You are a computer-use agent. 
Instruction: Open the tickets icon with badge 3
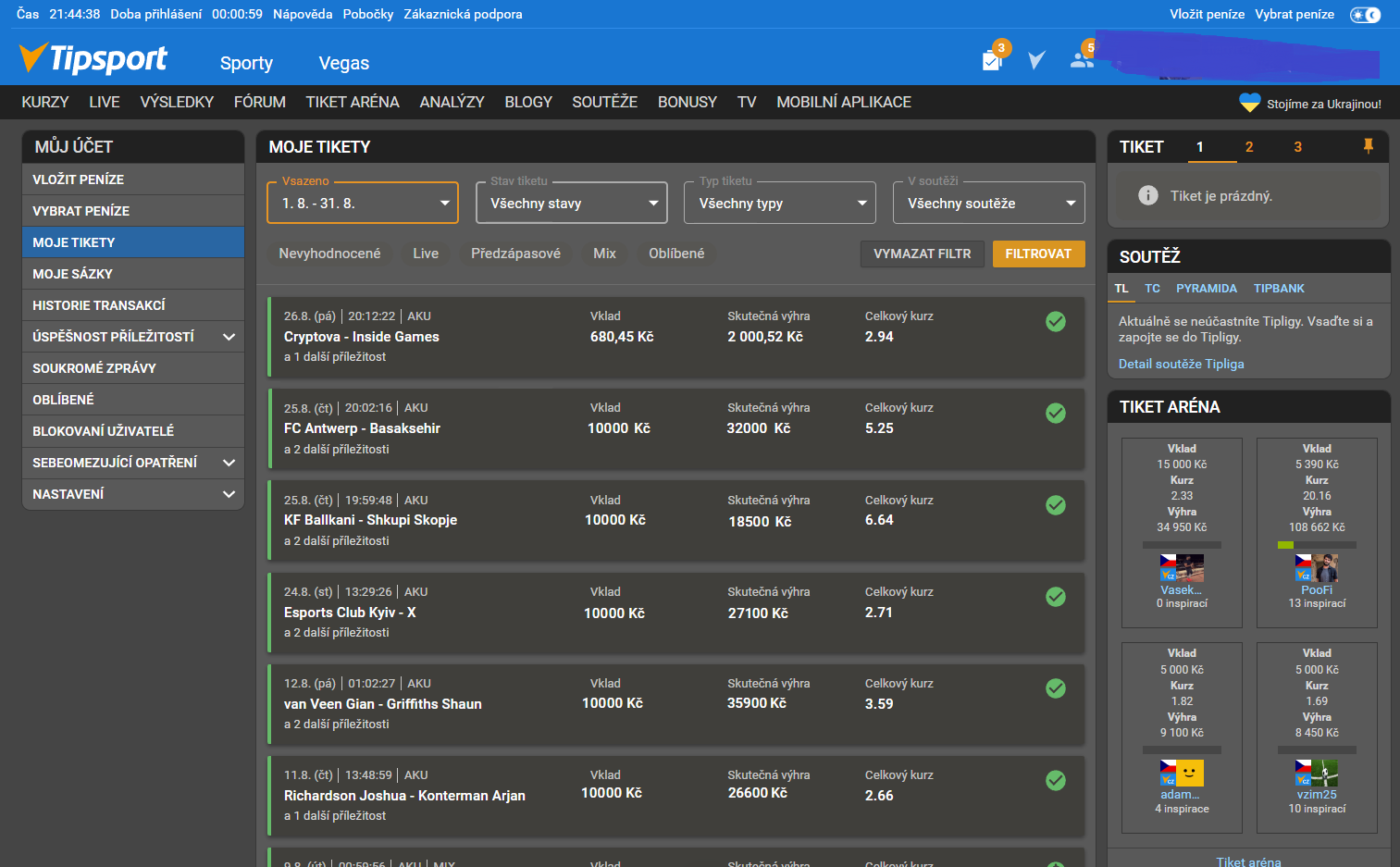click(x=994, y=58)
